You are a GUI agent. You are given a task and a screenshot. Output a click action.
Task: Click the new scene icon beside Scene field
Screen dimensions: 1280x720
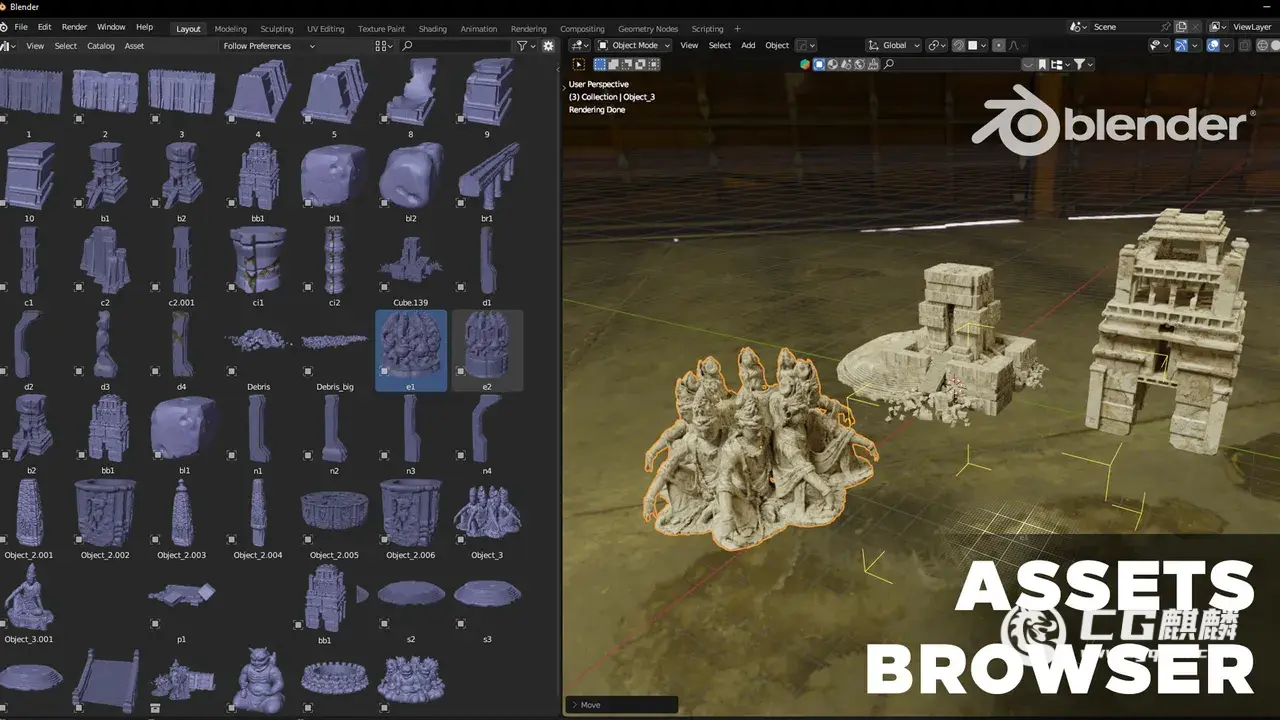(1181, 27)
